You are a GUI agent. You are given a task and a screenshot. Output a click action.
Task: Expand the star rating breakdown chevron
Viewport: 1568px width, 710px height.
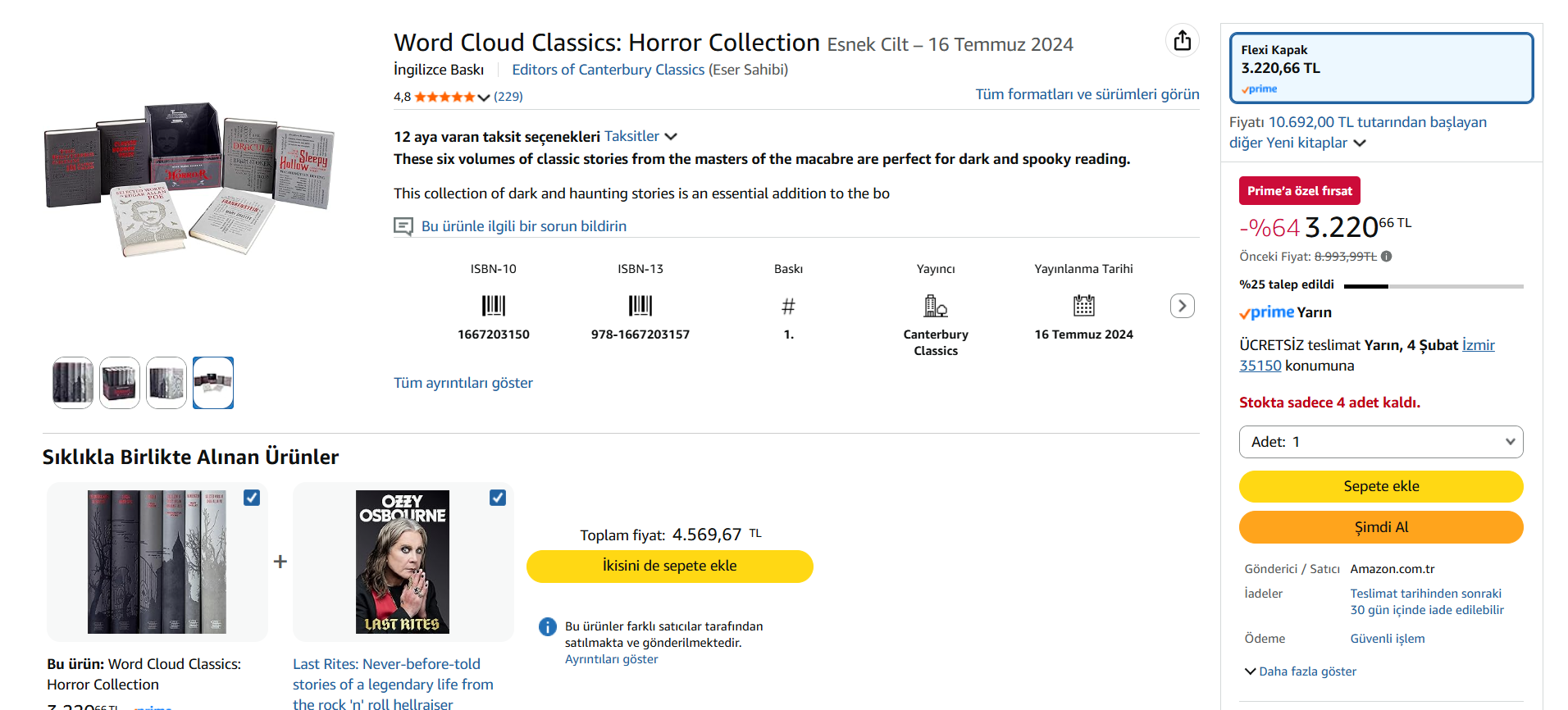click(x=484, y=98)
